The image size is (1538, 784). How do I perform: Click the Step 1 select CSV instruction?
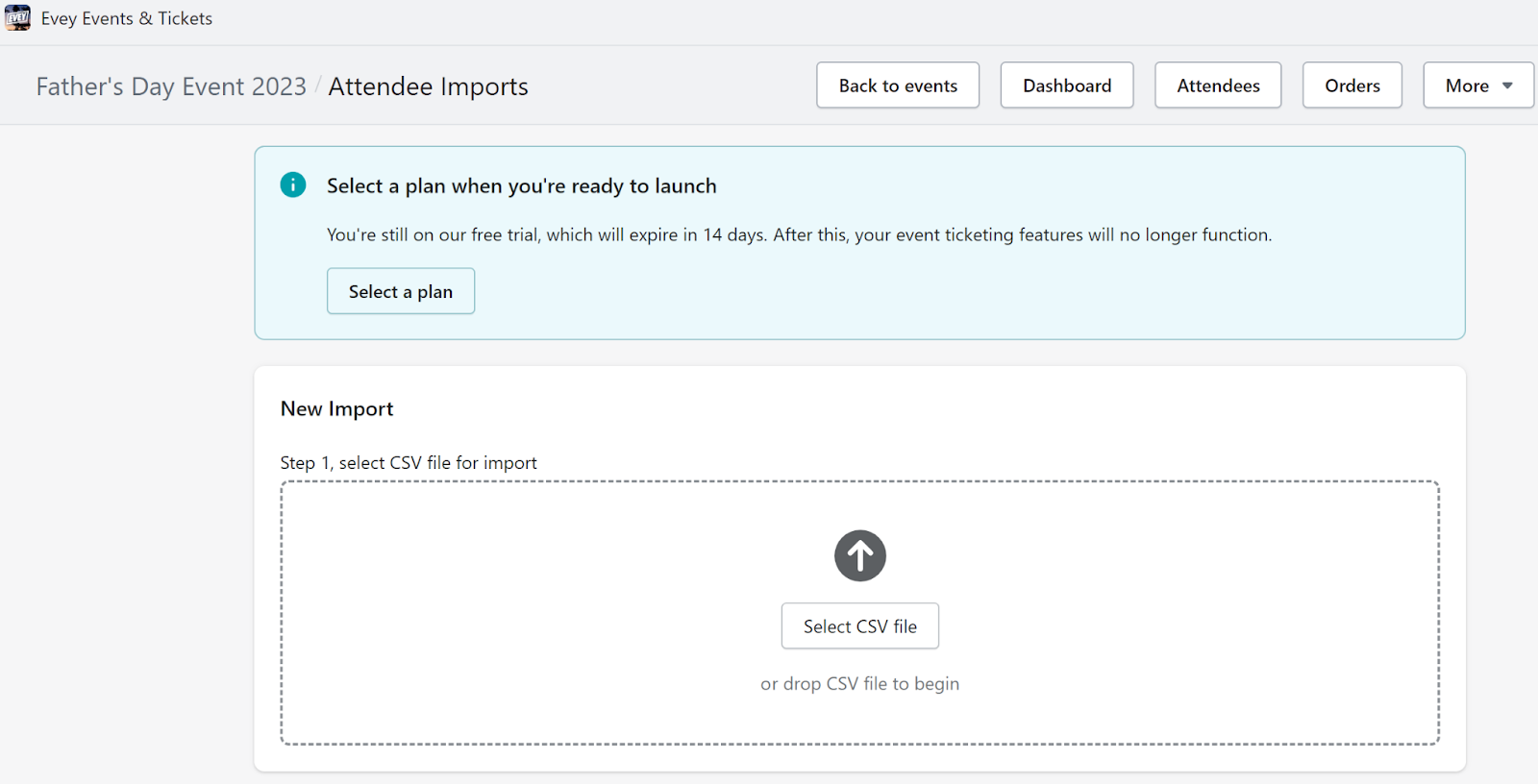click(409, 463)
